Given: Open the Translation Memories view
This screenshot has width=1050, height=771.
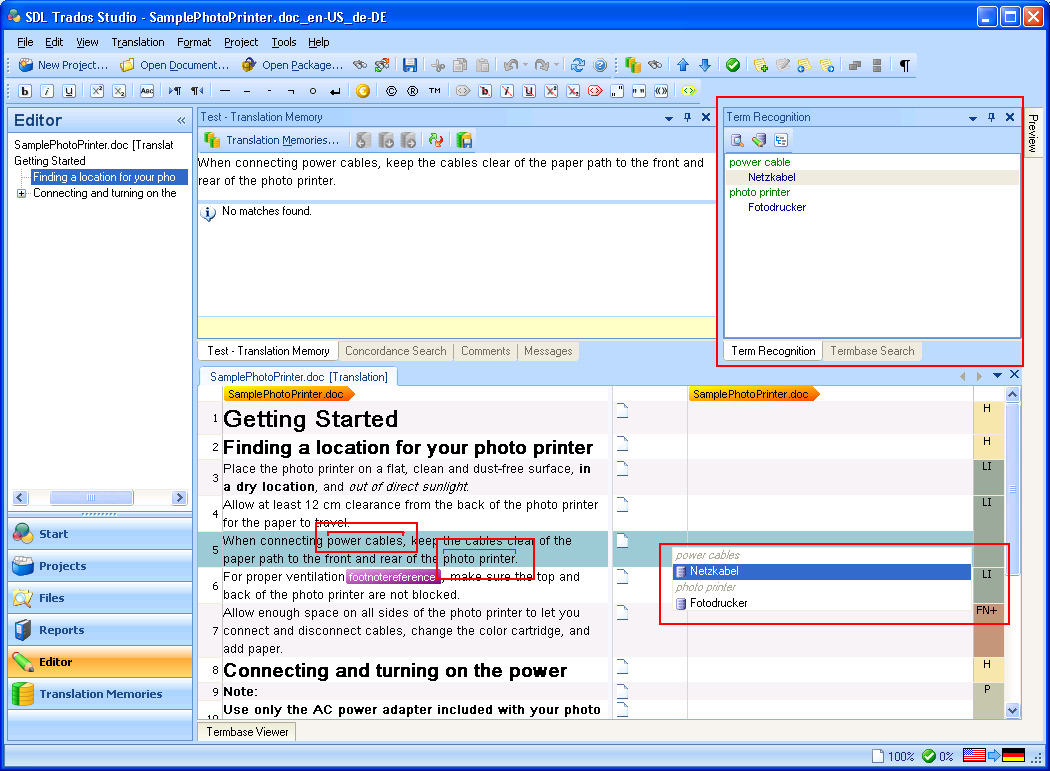Looking at the screenshot, I should (x=100, y=694).
